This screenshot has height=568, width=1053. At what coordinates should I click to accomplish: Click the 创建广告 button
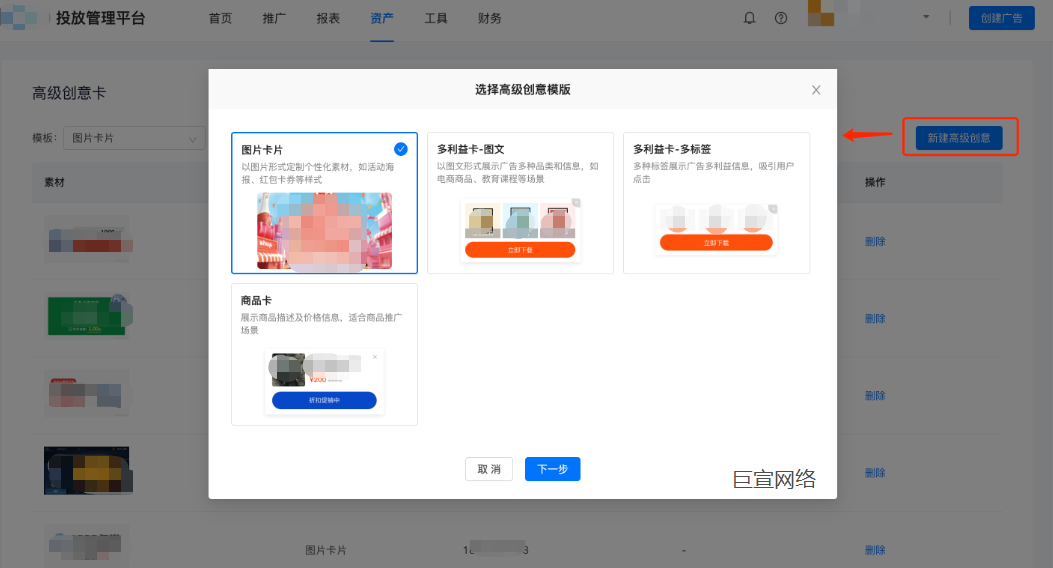pos(1001,18)
